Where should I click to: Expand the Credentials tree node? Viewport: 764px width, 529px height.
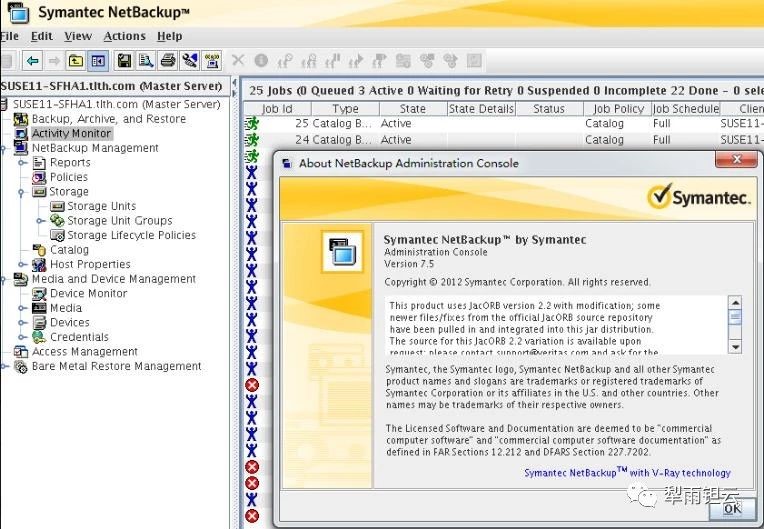click(x=22, y=337)
